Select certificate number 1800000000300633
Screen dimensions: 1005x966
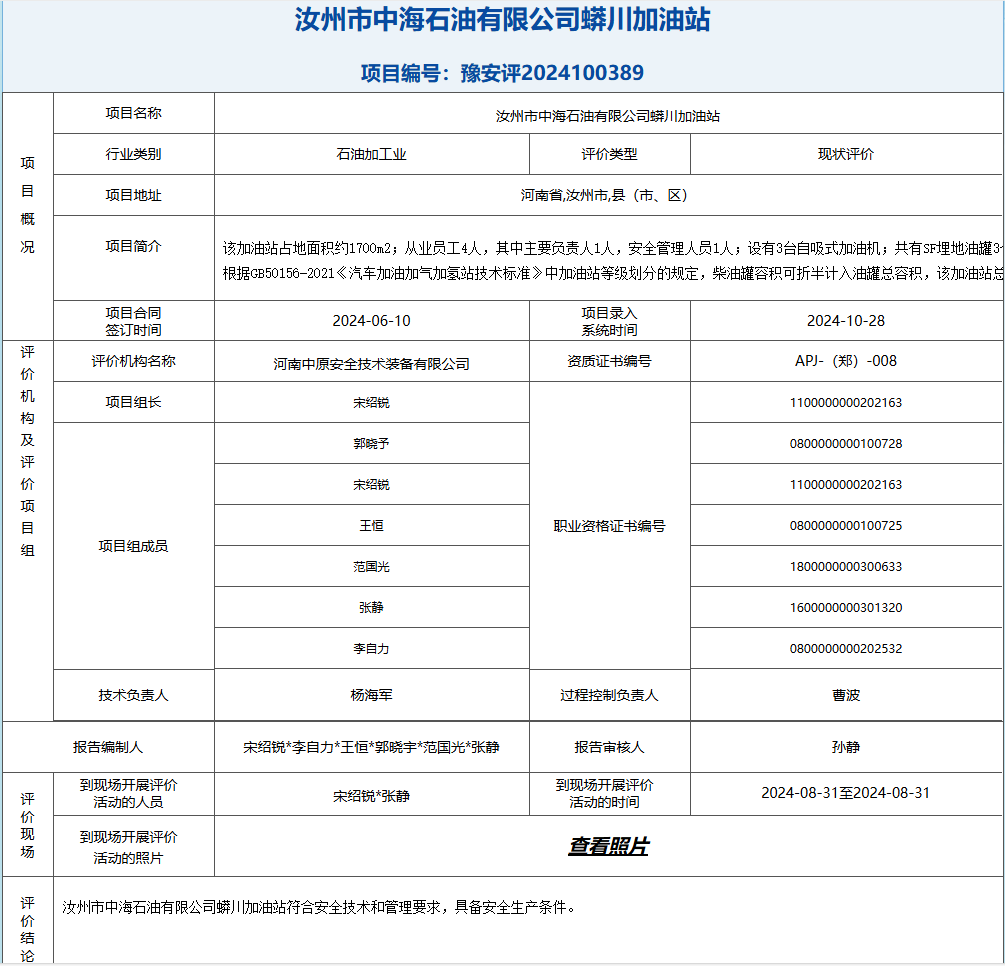coord(846,567)
